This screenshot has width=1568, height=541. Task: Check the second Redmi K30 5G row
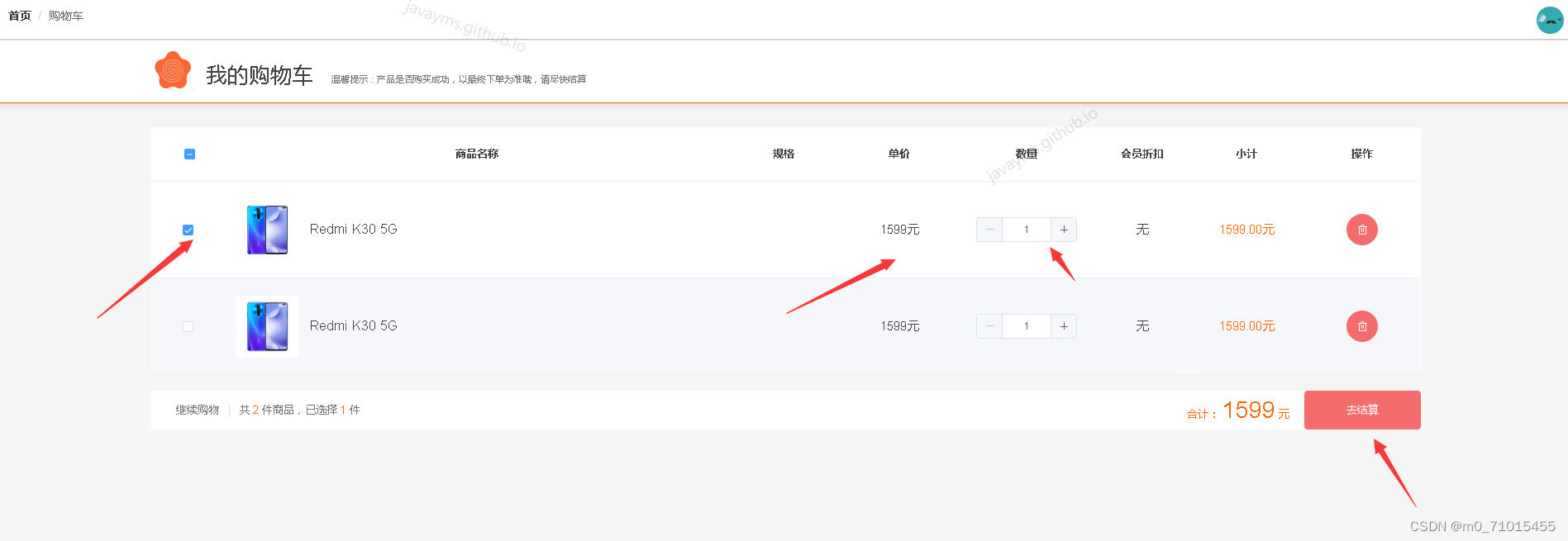coord(188,326)
